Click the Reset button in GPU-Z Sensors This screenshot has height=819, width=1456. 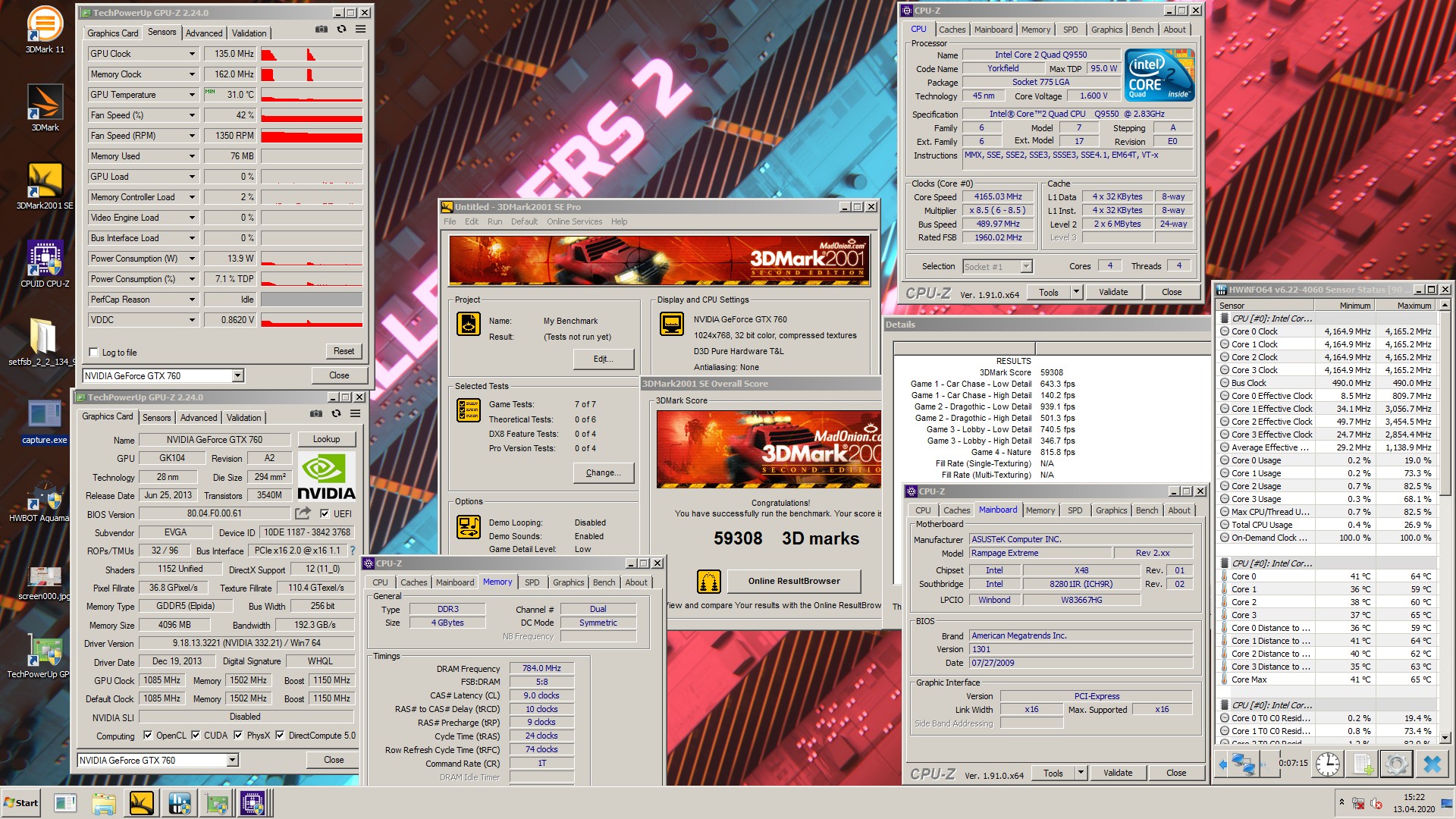pyautogui.click(x=344, y=351)
